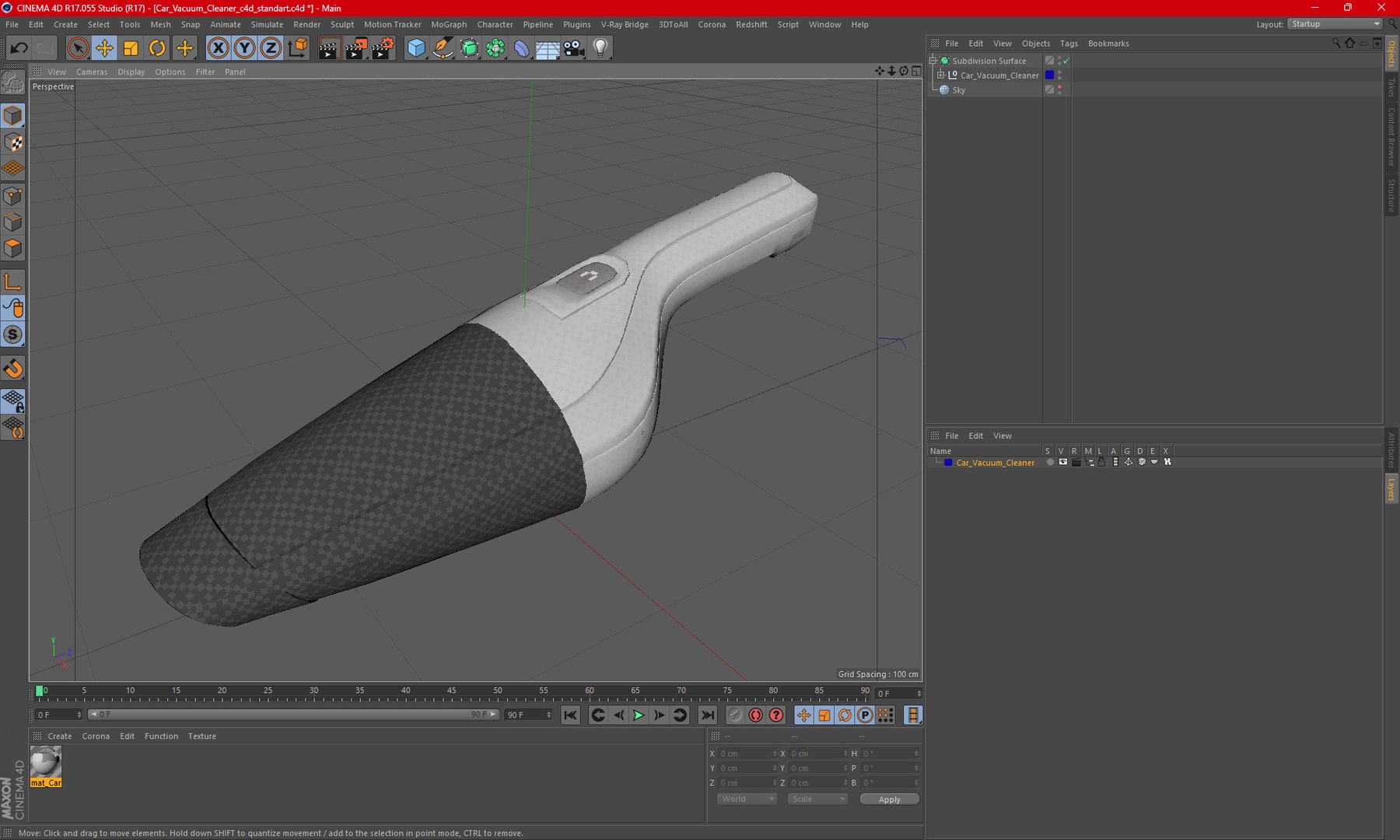1400x840 pixels.
Task: Switch to Model mode
Action: click(13, 116)
